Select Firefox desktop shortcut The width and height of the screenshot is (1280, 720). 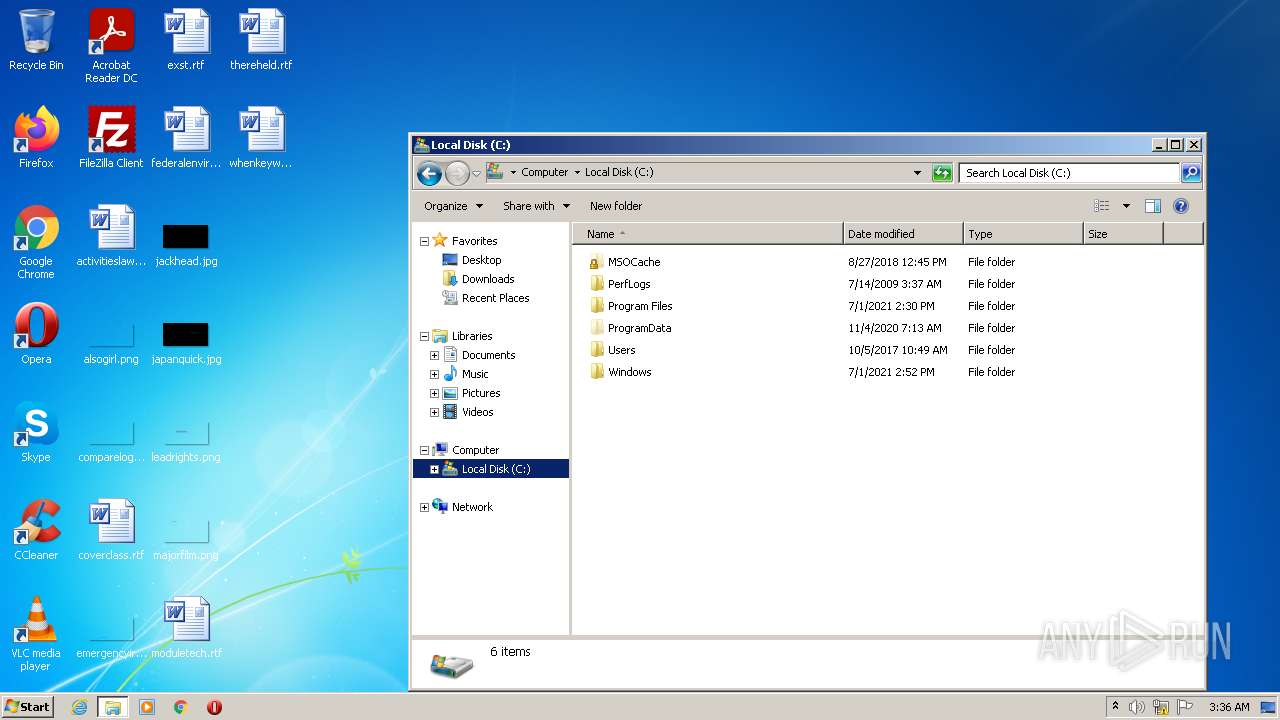point(36,138)
